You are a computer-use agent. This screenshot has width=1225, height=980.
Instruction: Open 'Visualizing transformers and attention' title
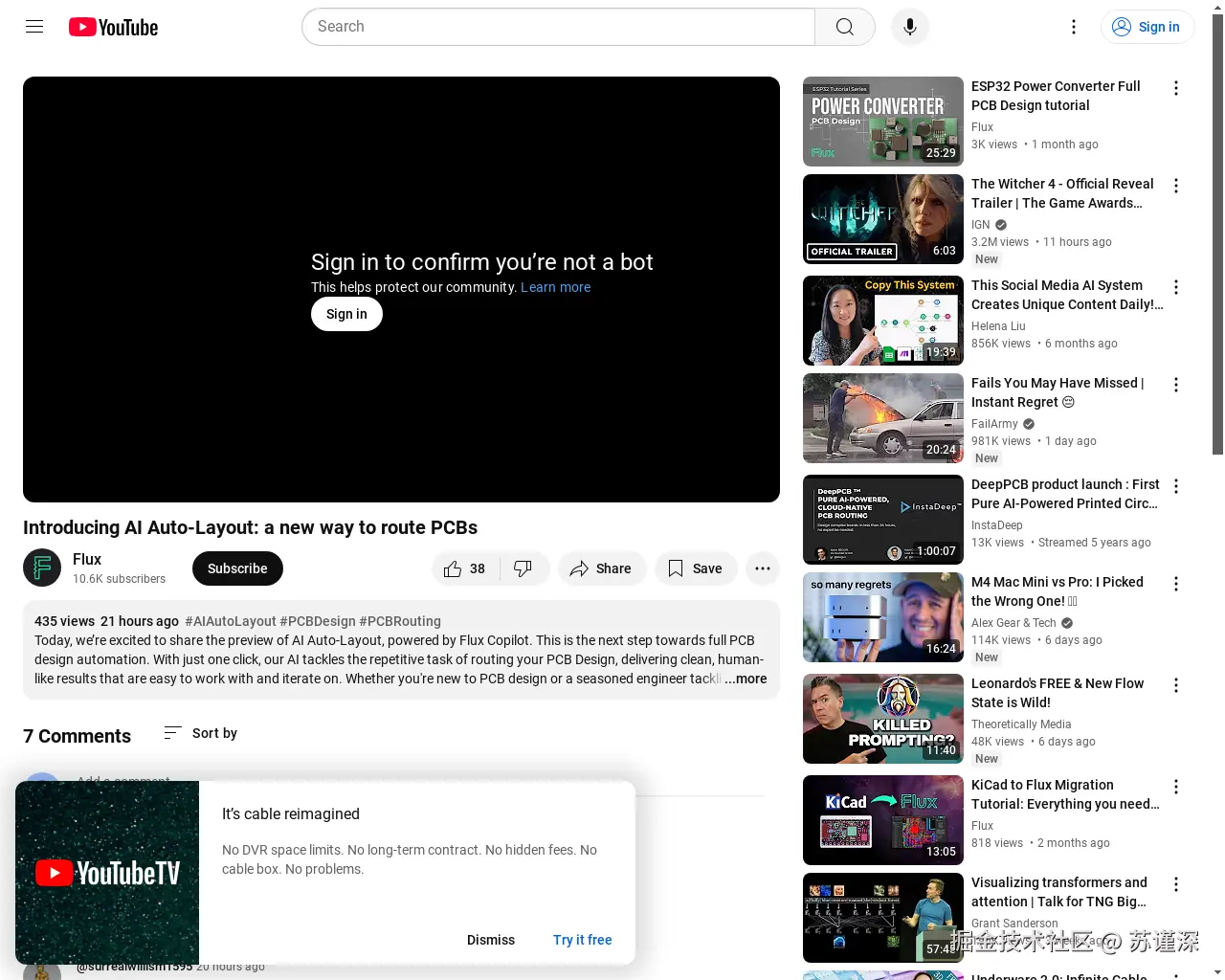(1059, 892)
